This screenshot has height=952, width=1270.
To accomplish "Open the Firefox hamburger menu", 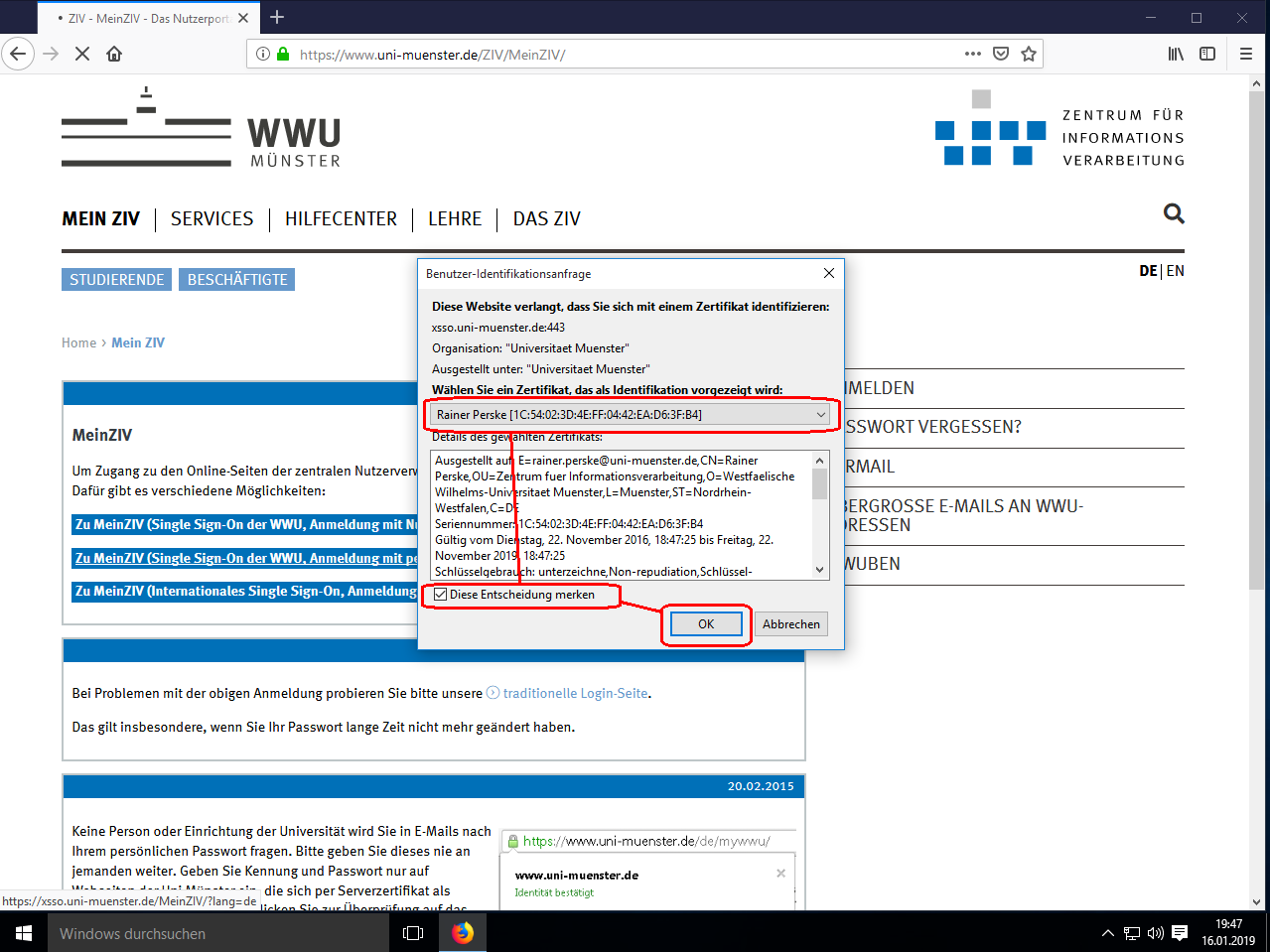I will pyautogui.click(x=1246, y=54).
